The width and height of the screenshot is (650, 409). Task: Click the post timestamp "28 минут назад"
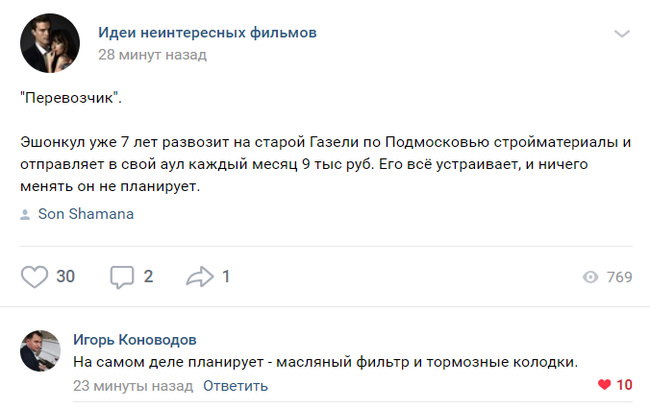tap(152, 55)
